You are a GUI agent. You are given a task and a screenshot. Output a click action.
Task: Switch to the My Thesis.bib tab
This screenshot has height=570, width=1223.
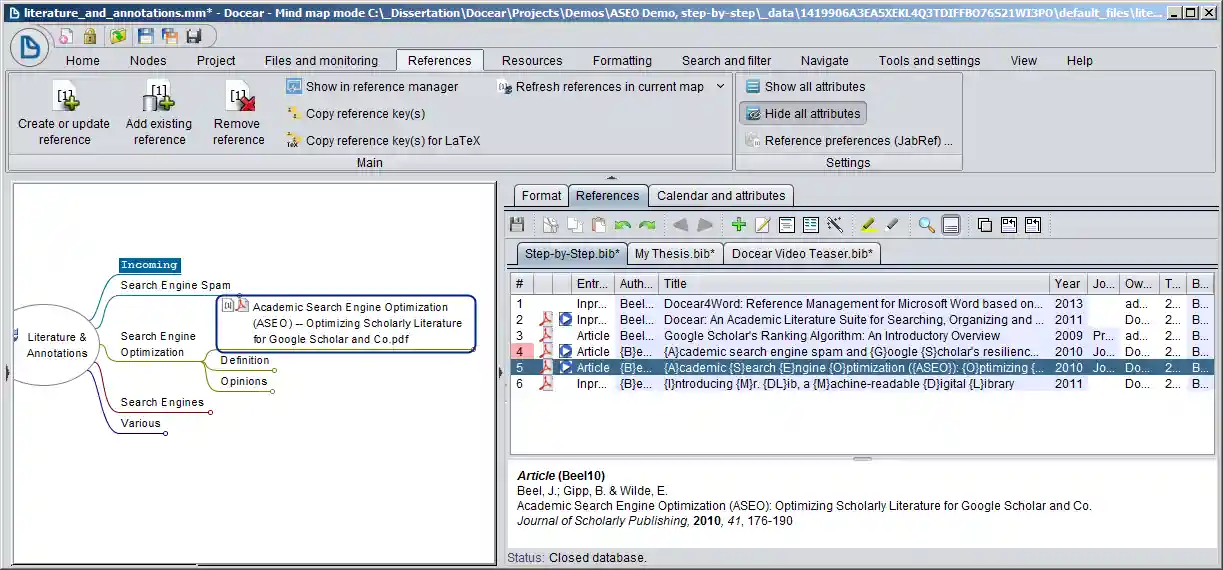[674, 254]
